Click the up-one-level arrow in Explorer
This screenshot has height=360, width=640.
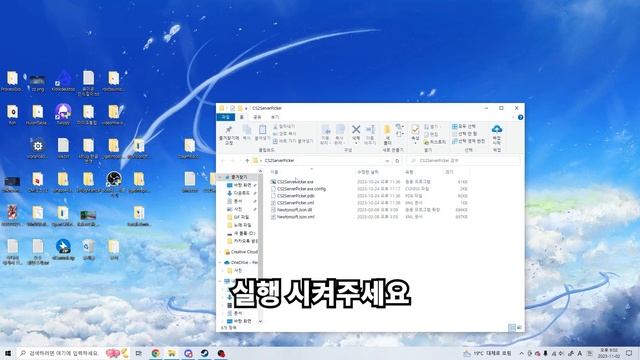pos(247,161)
